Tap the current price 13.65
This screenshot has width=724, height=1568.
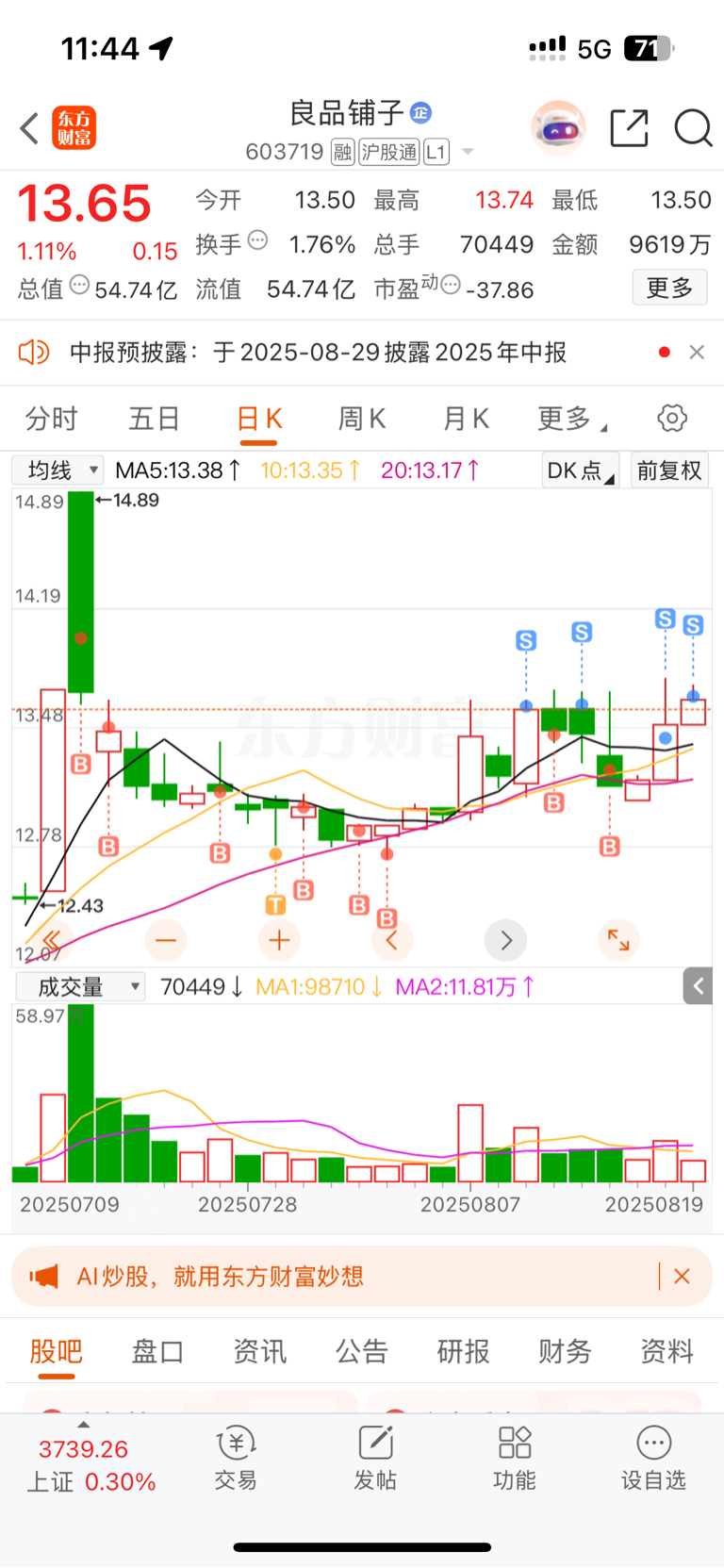(85, 204)
